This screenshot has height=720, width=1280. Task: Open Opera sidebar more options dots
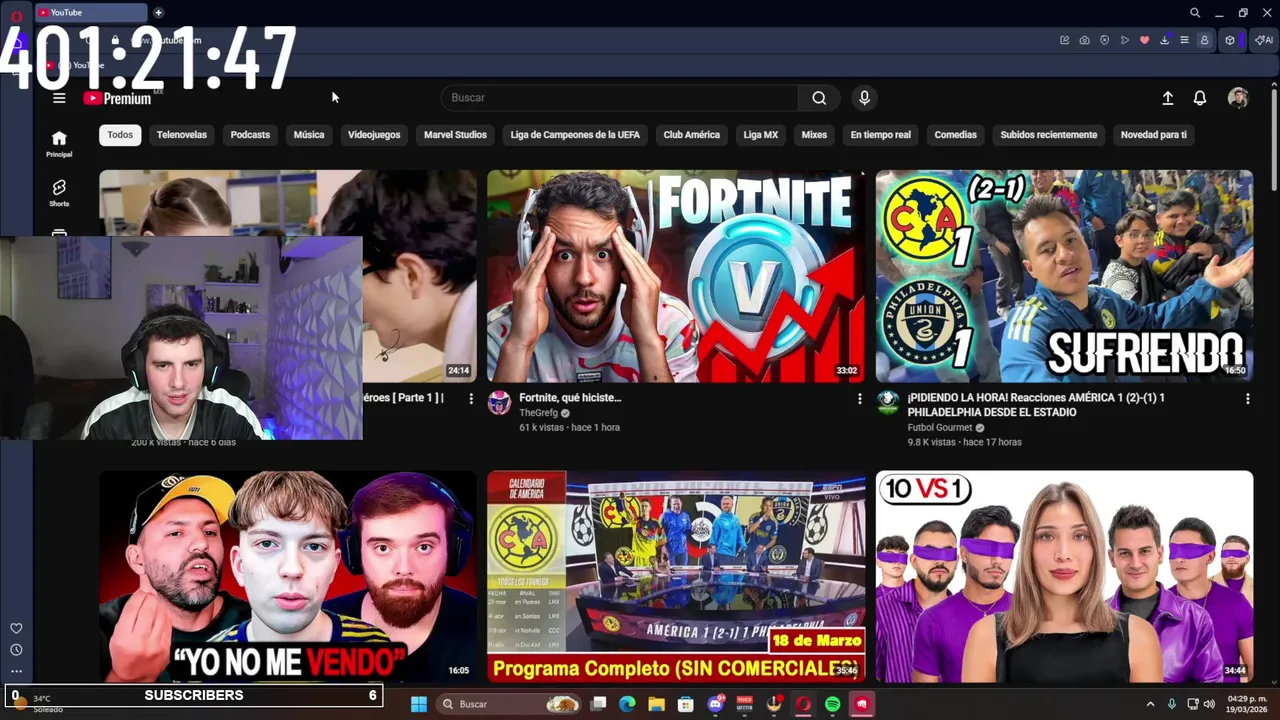16,672
